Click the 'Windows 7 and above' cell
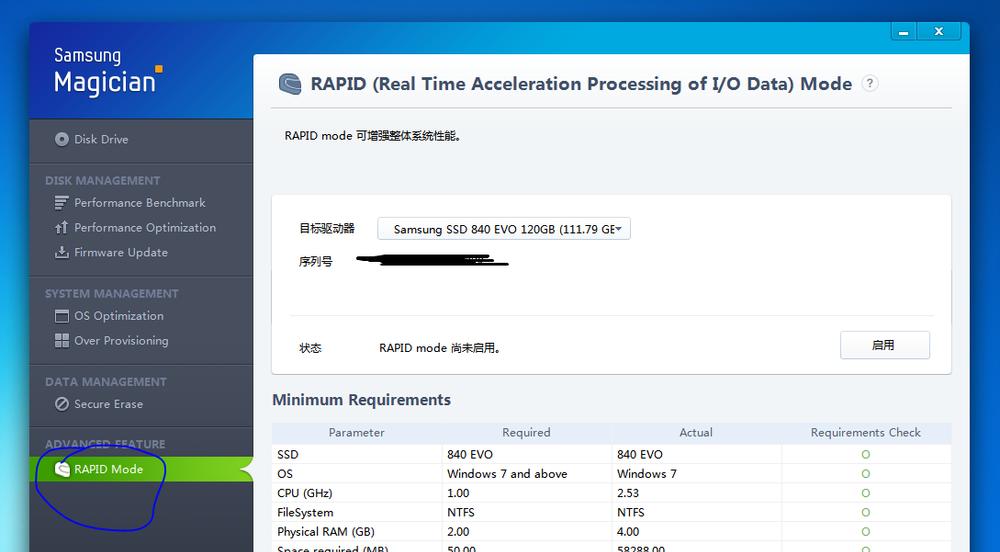The width and height of the screenshot is (1000, 552). pos(507,474)
